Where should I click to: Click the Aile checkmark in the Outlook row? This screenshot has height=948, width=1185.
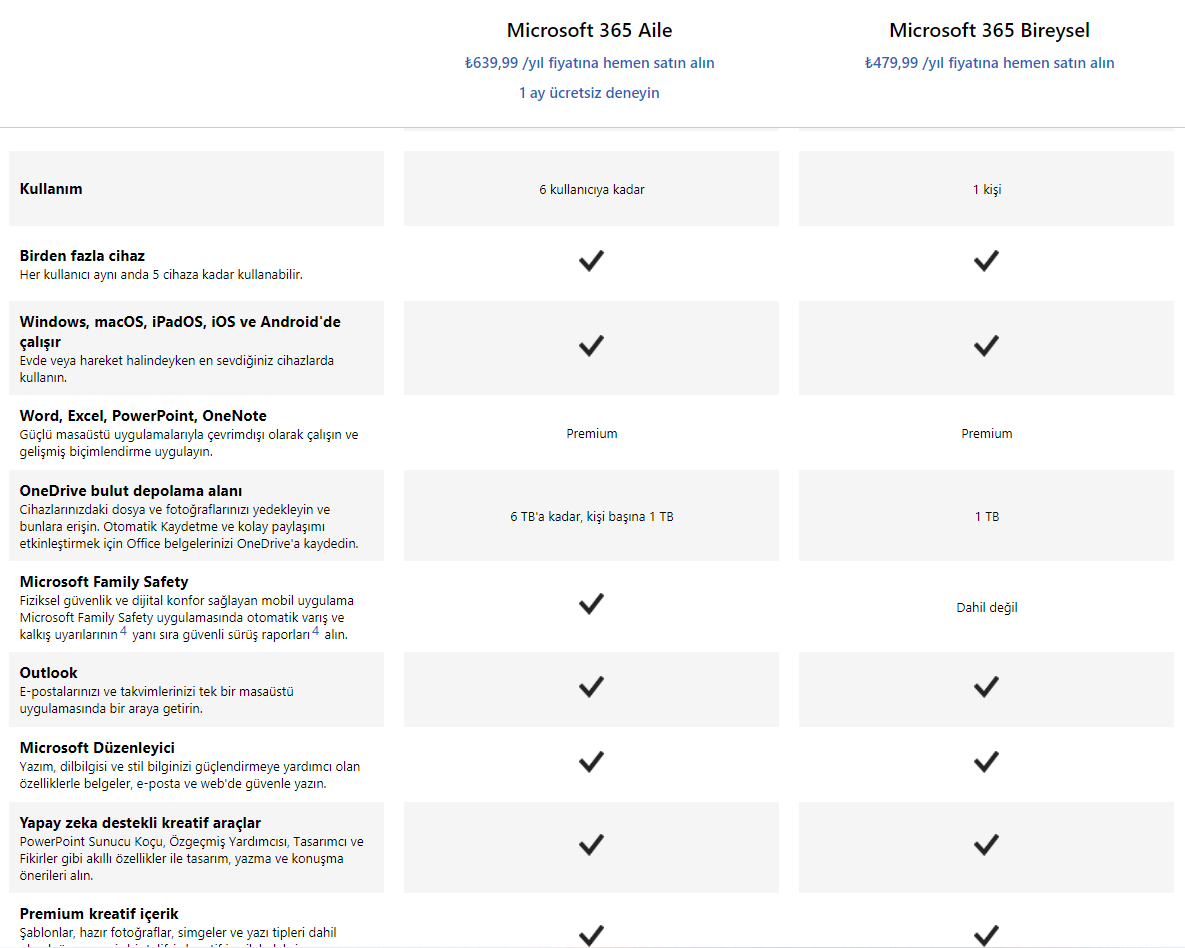point(591,687)
